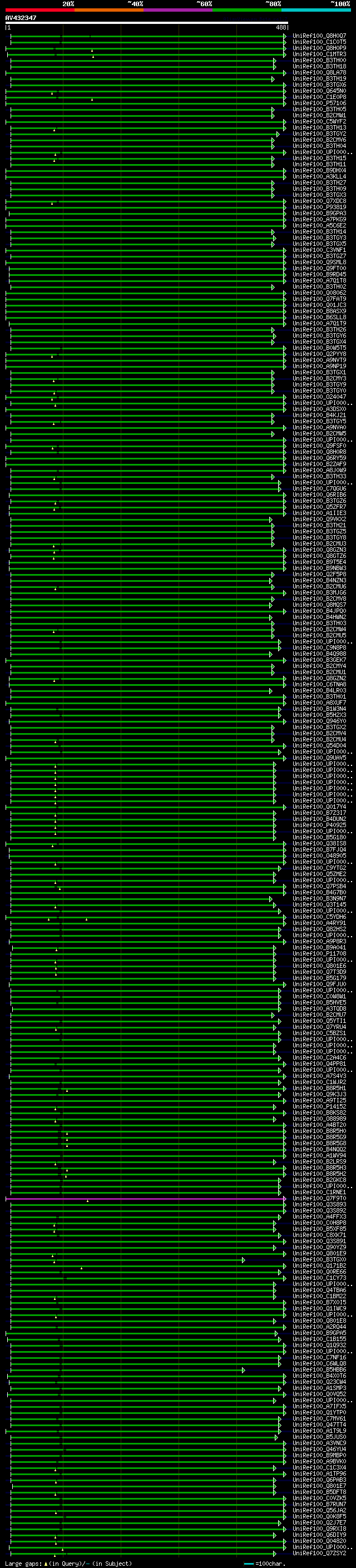Select the UniRef100_B8ASX9 label
Viewport: 356px width, 1568px height.
[319, 311]
